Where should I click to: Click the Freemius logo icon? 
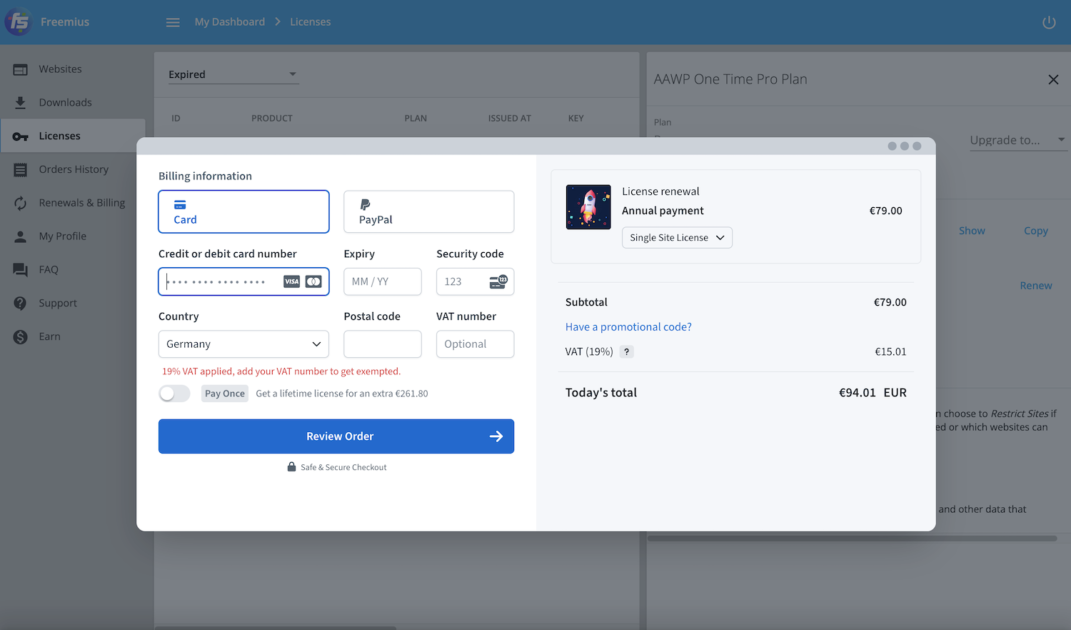18,22
